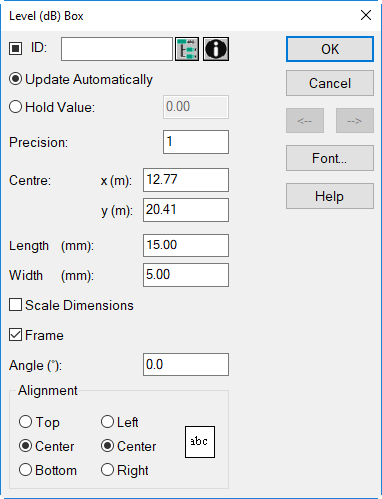382x499 pixels.
Task: Choose Right horizontal alignment
Action: tap(125, 470)
